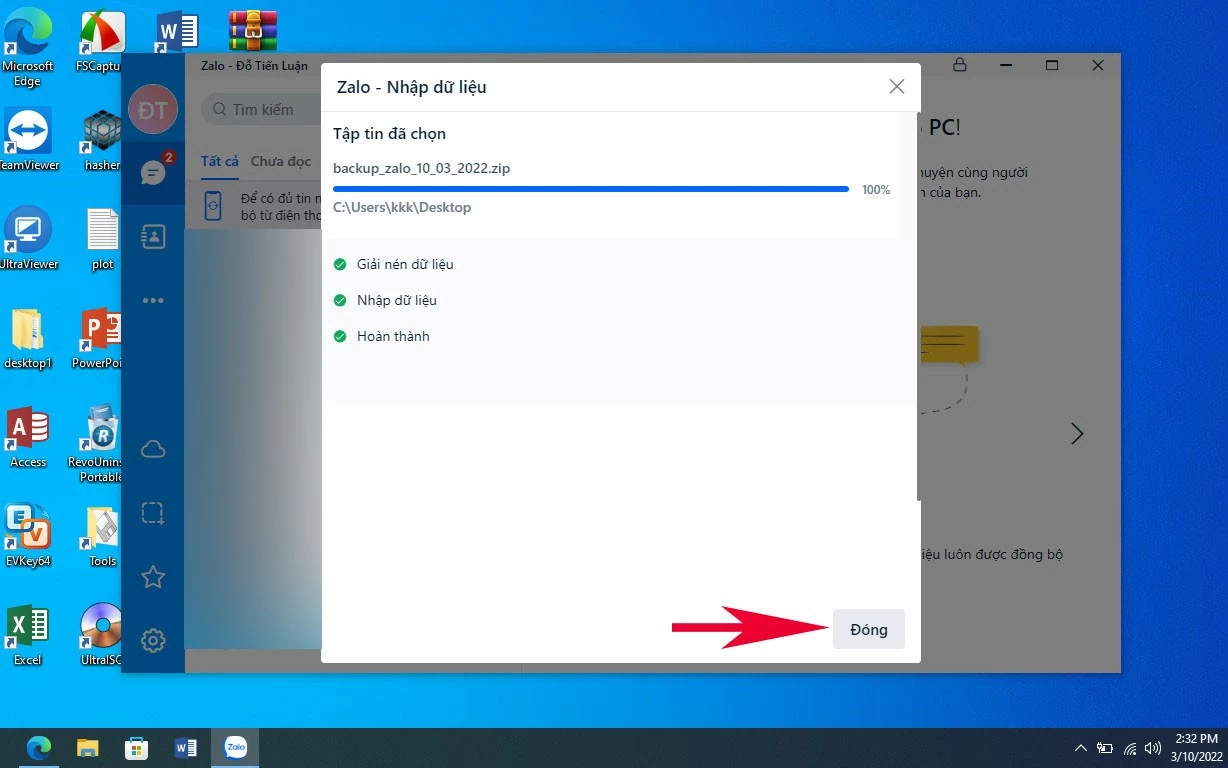Open the Excel desktop shortcut

coord(27,630)
